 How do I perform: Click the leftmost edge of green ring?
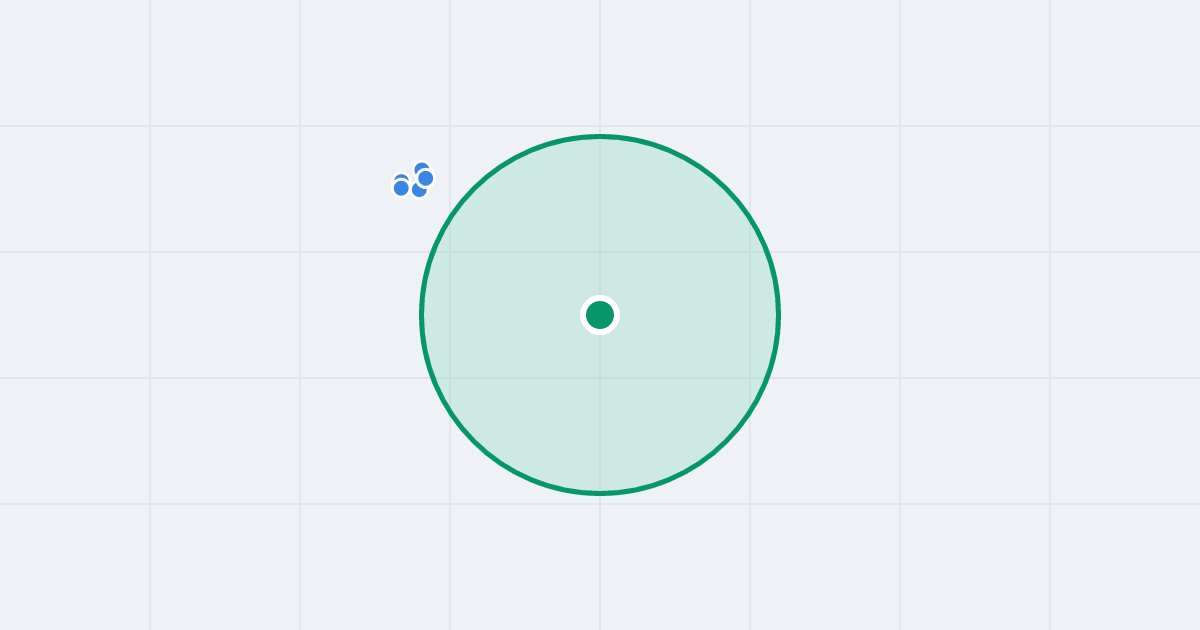click(422, 315)
